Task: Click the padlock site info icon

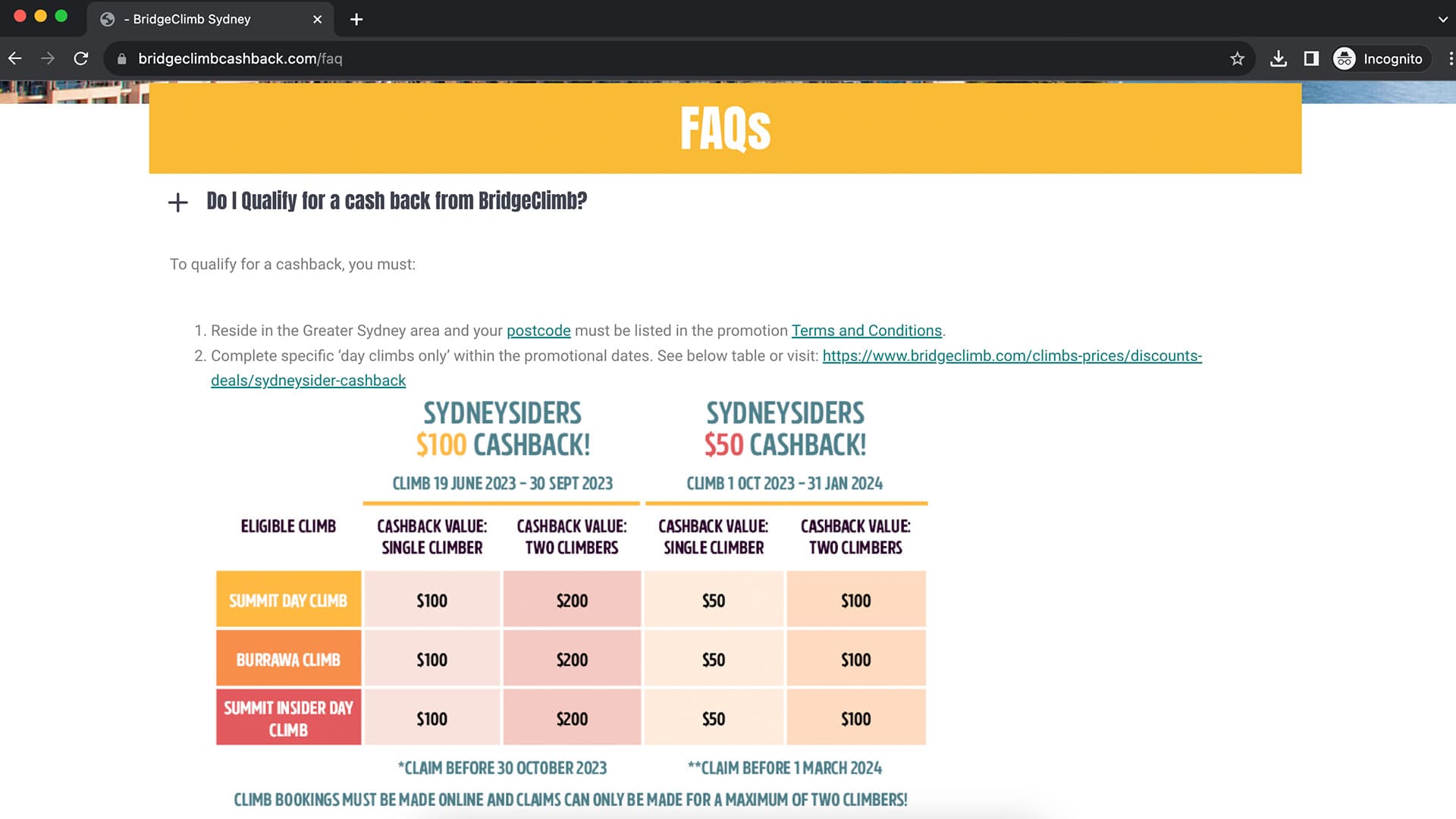Action: (x=121, y=58)
